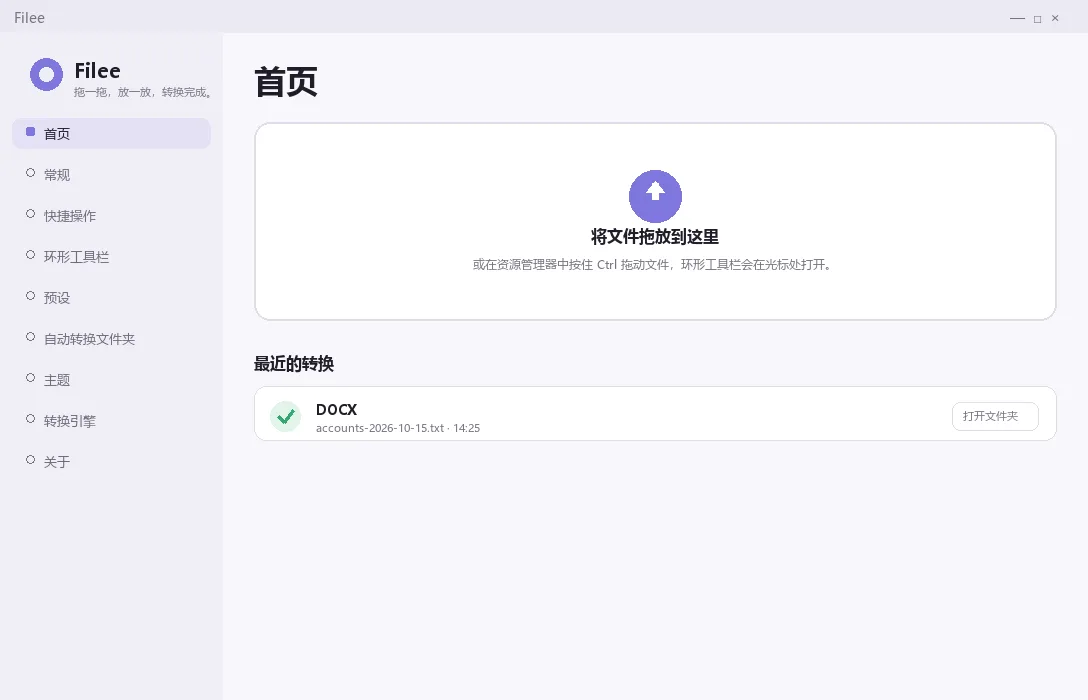Click the 打开文件夹 button
The width and height of the screenshot is (1088, 700).
[x=995, y=416]
